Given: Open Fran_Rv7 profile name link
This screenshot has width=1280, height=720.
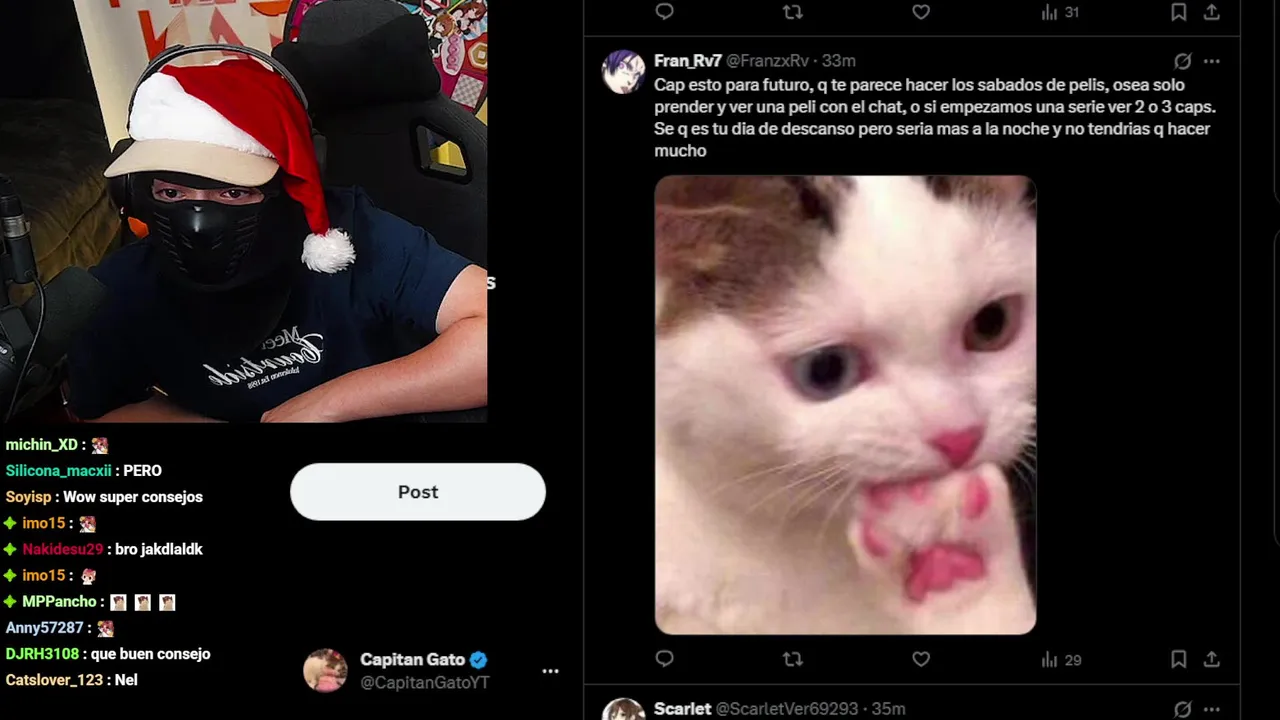Looking at the screenshot, I should (688, 61).
